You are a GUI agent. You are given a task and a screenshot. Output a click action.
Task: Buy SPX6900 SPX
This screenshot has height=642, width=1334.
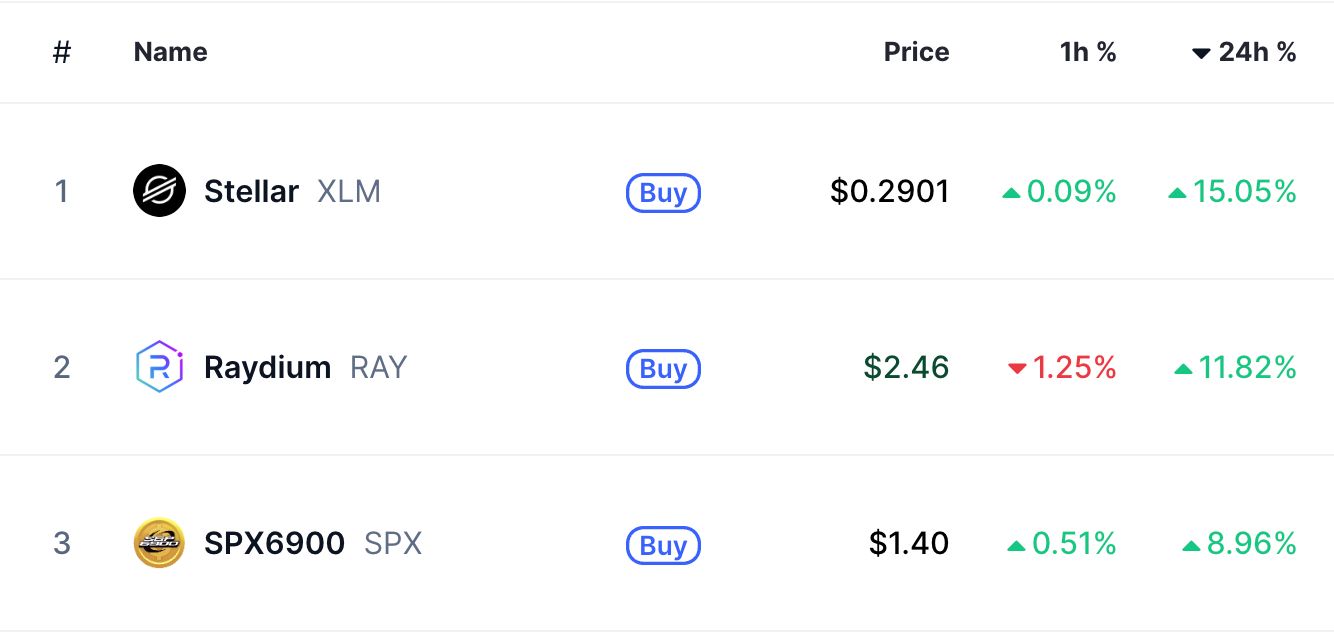[663, 545]
